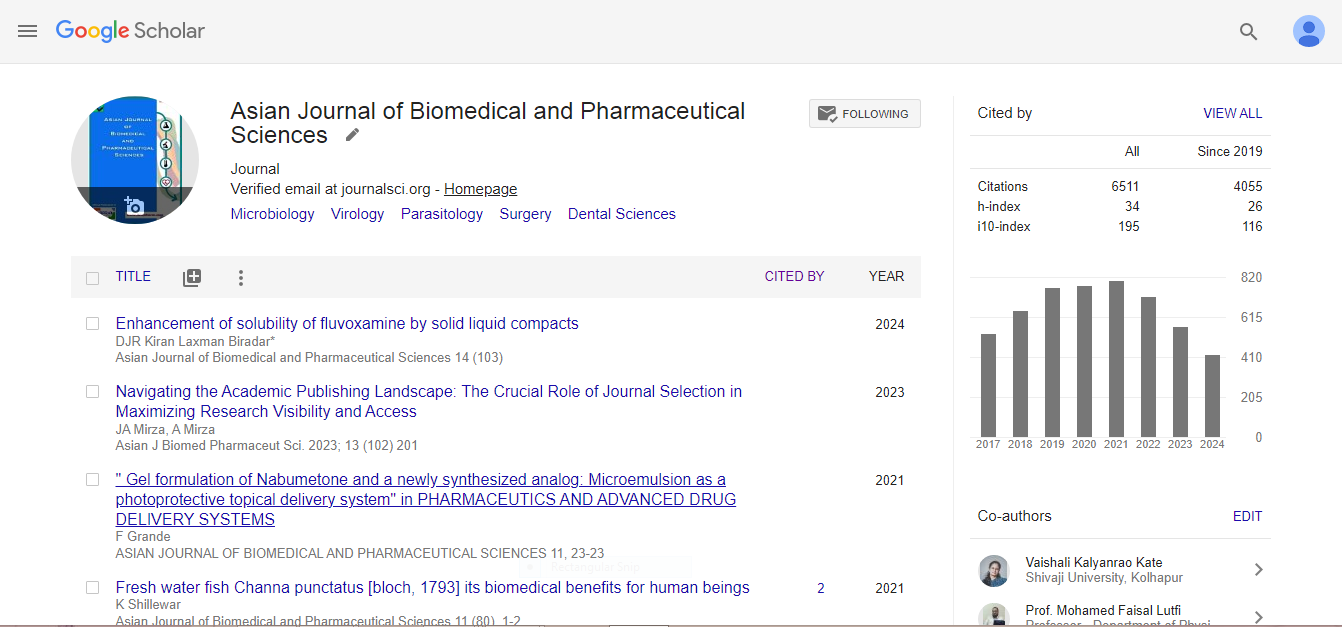Open VIEW ALL citations link
Screen dimensions: 1342x627
tap(1232, 114)
